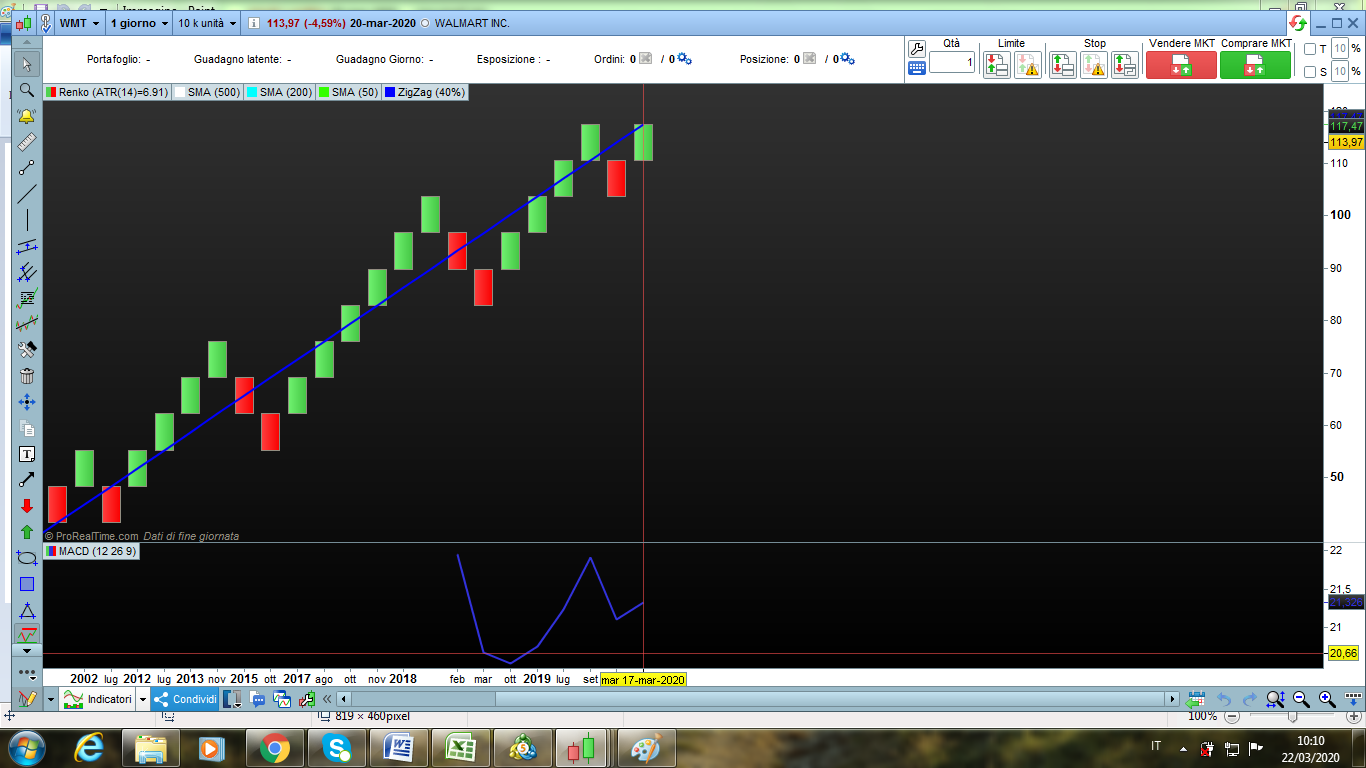Open Excel from the taskbar
The image size is (1366, 768).
click(x=461, y=748)
